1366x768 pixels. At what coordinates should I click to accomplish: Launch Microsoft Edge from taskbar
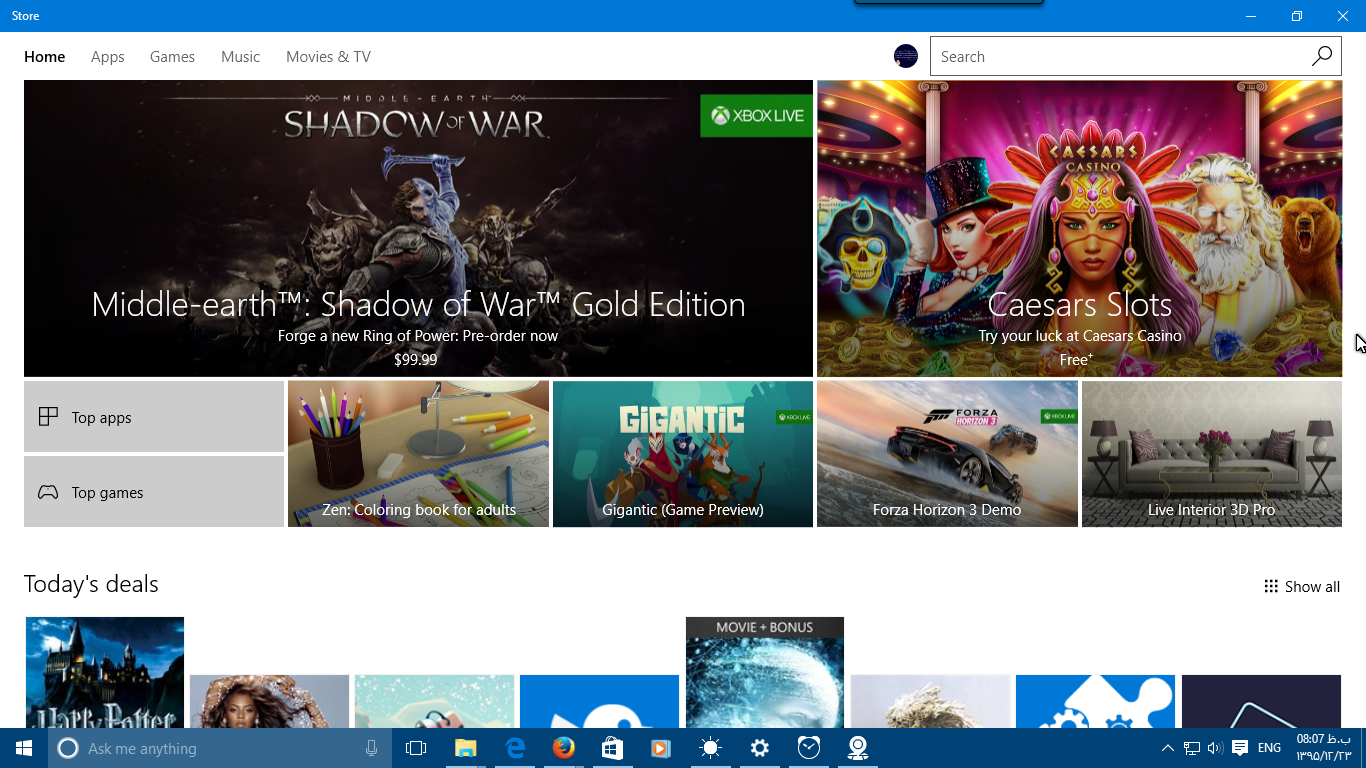pyautogui.click(x=515, y=748)
